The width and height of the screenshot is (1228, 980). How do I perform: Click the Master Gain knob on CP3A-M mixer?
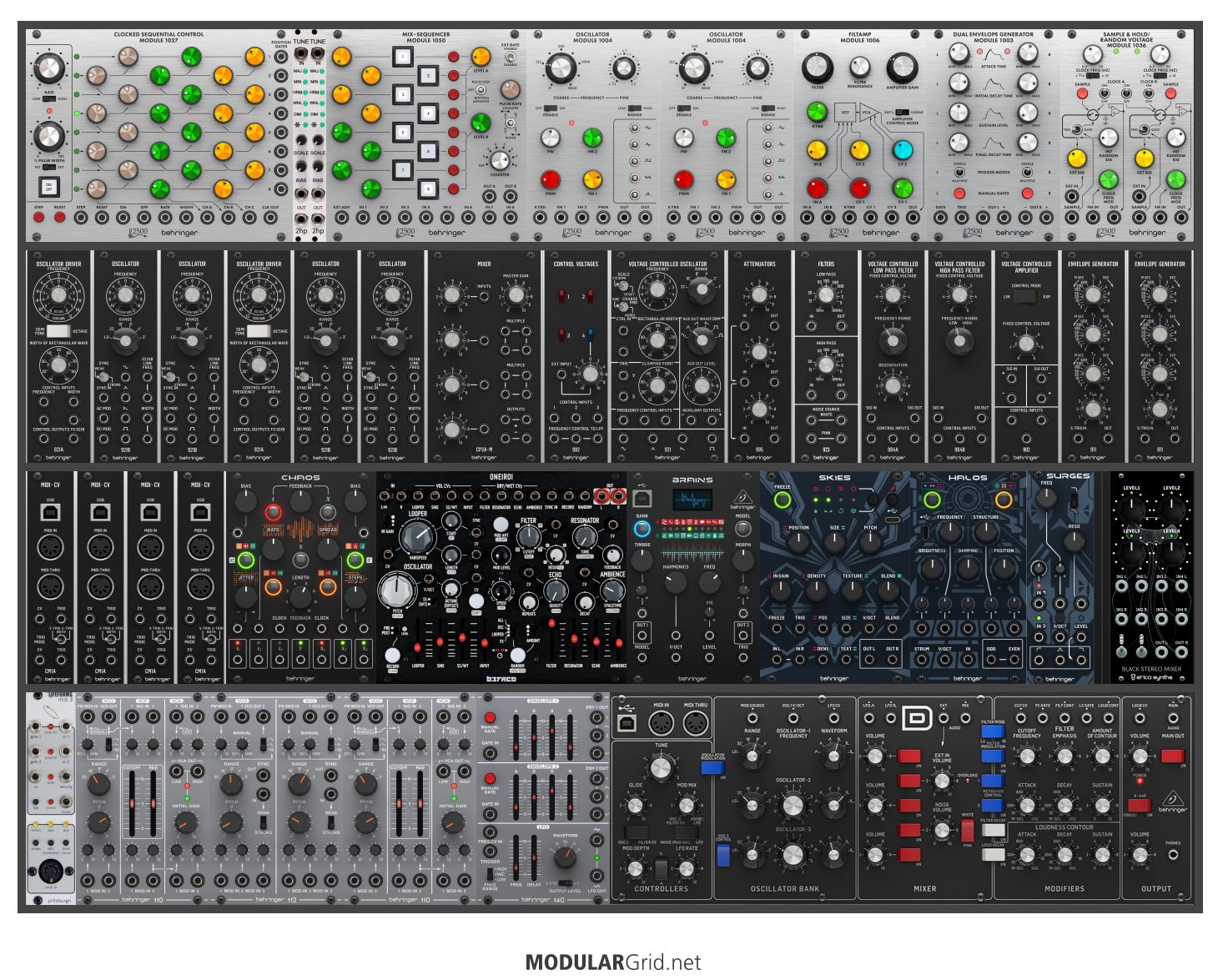point(516,294)
